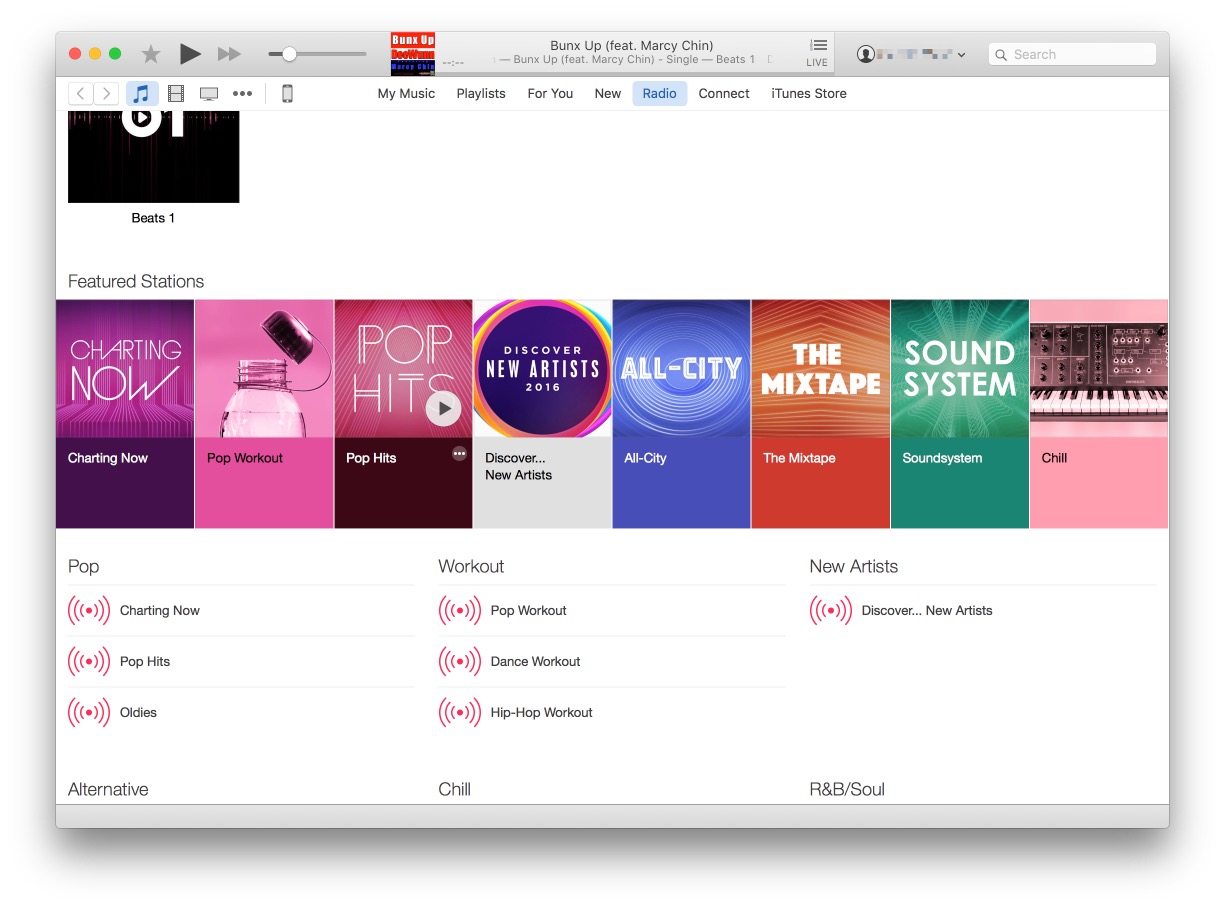Adjust the volume slider knob
Viewport: 1225px width, 908px height.
click(289, 54)
